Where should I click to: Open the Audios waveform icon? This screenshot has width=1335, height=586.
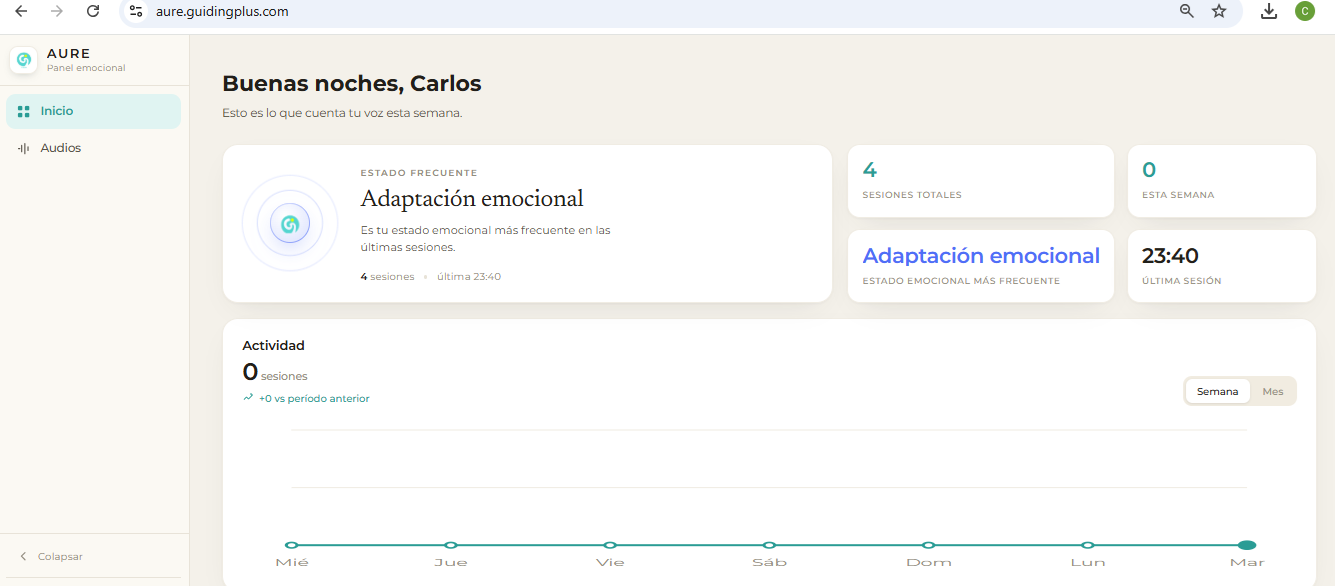(24, 148)
